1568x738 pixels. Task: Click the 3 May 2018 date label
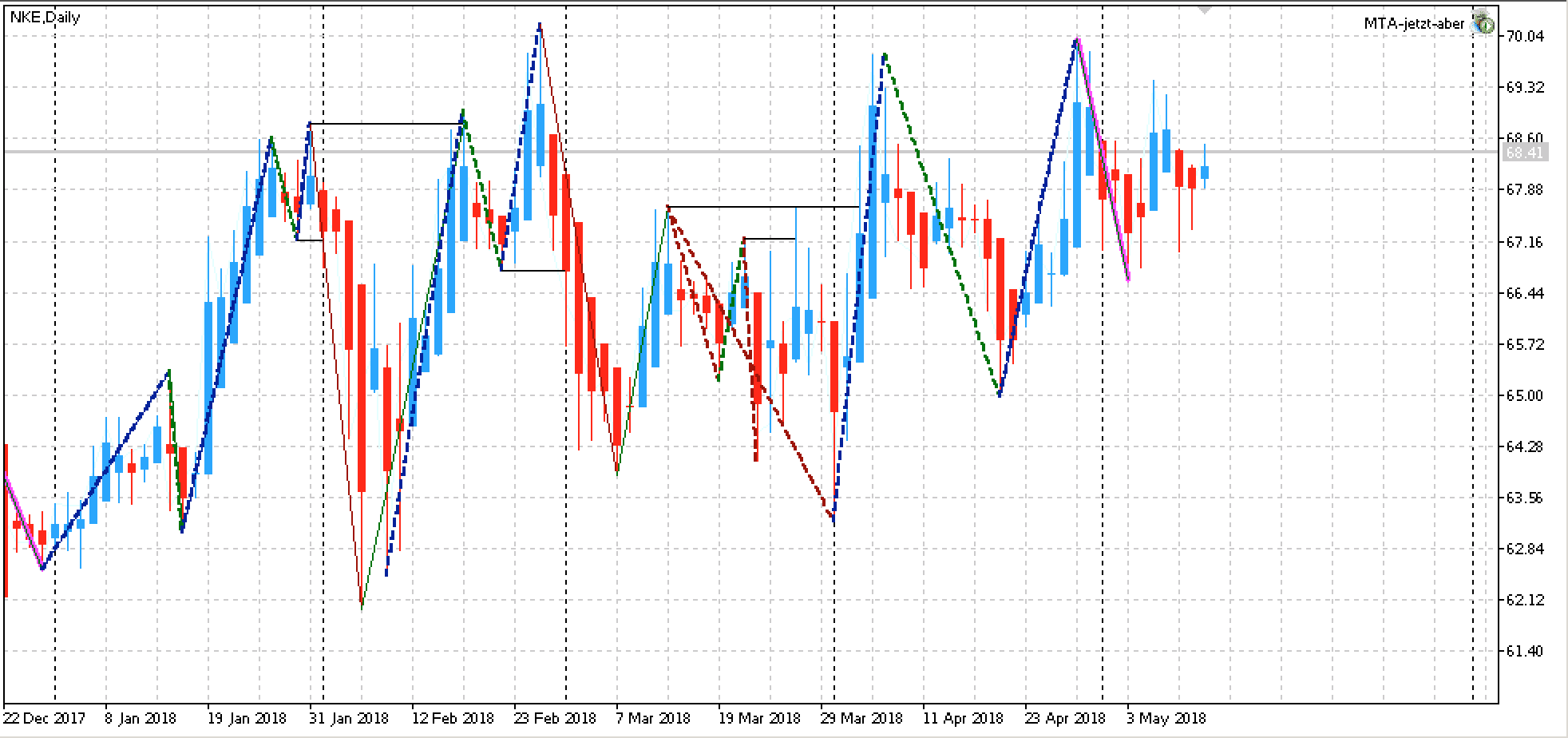pyautogui.click(x=1166, y=718)
